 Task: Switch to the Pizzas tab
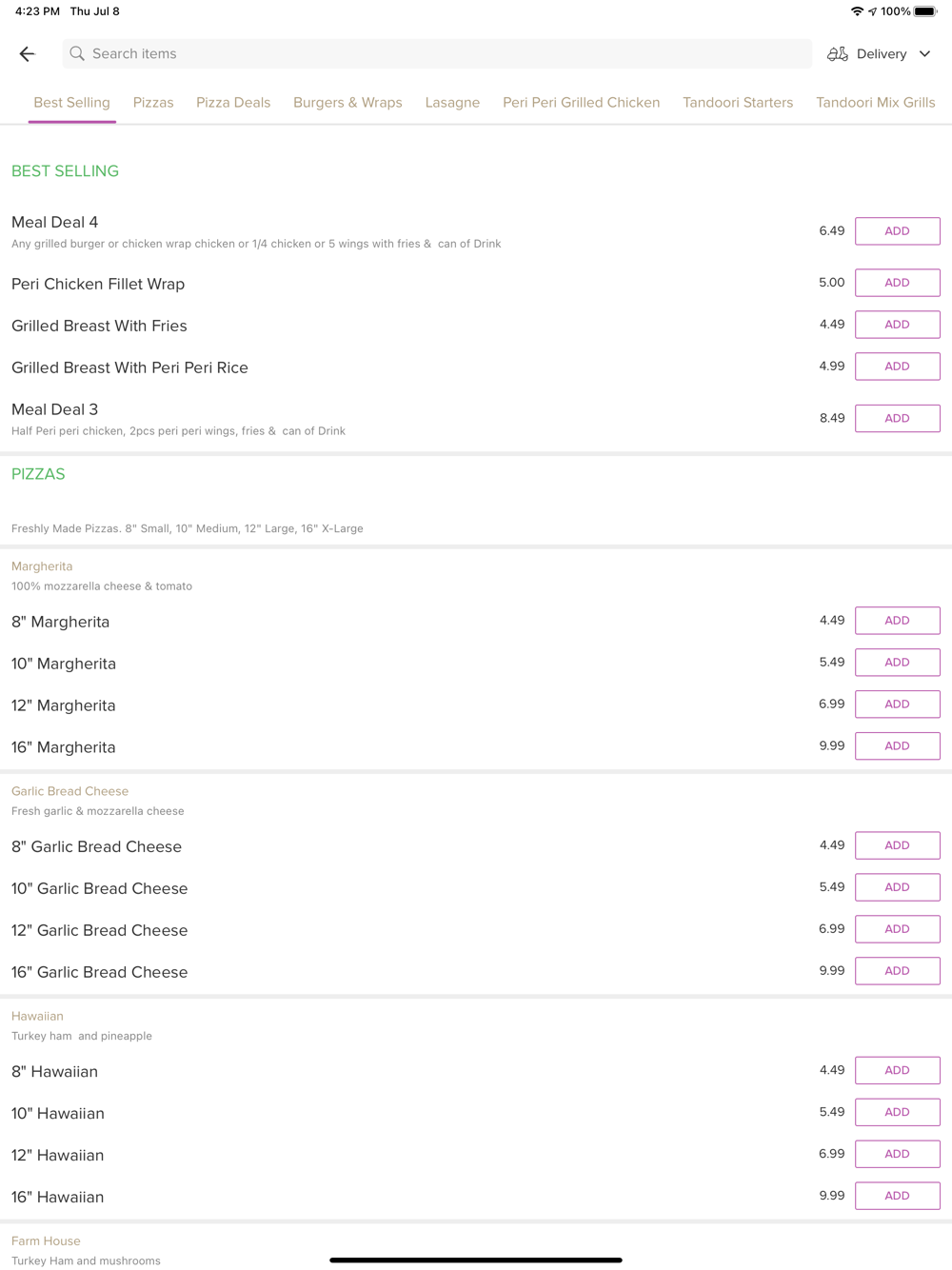153,103
